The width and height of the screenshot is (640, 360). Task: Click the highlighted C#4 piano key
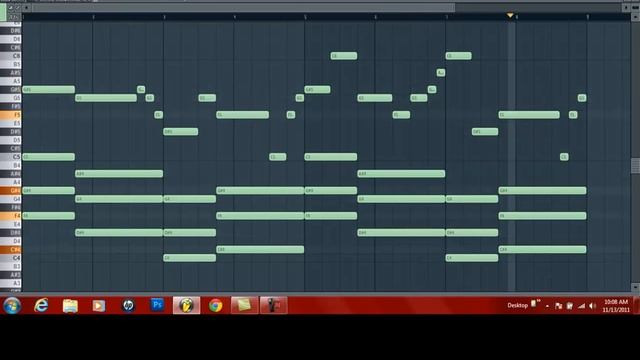11,249
